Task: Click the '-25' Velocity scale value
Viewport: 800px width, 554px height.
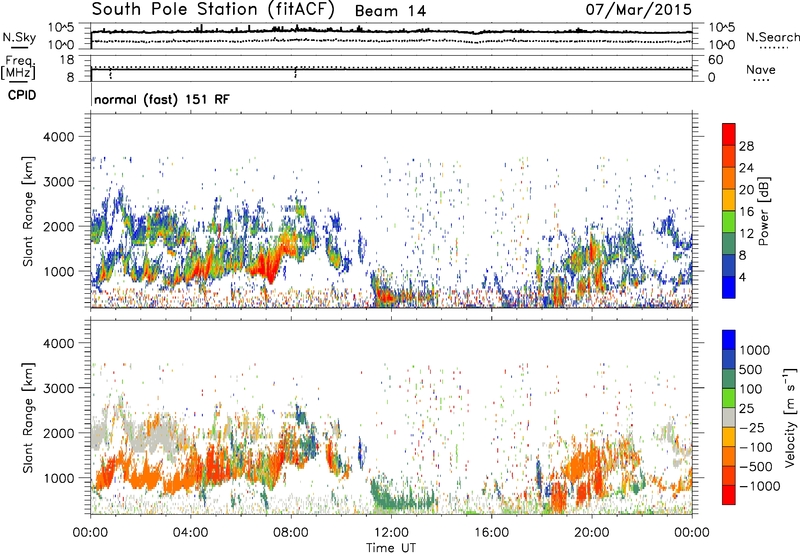Action: tap(752, 428)
